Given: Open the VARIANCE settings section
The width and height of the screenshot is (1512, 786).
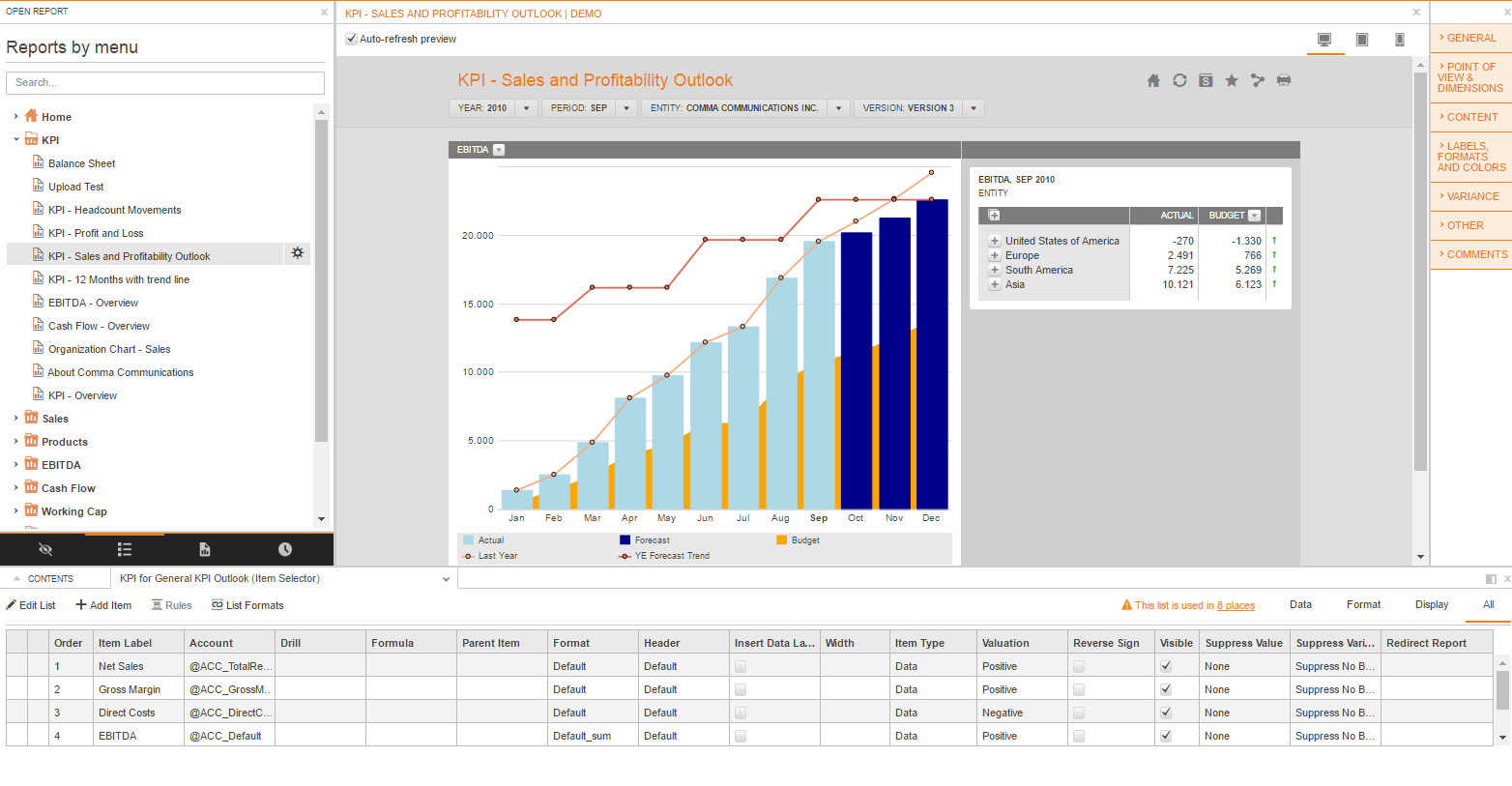Looking at the screenshot, I should click(x=1470, y=196).
